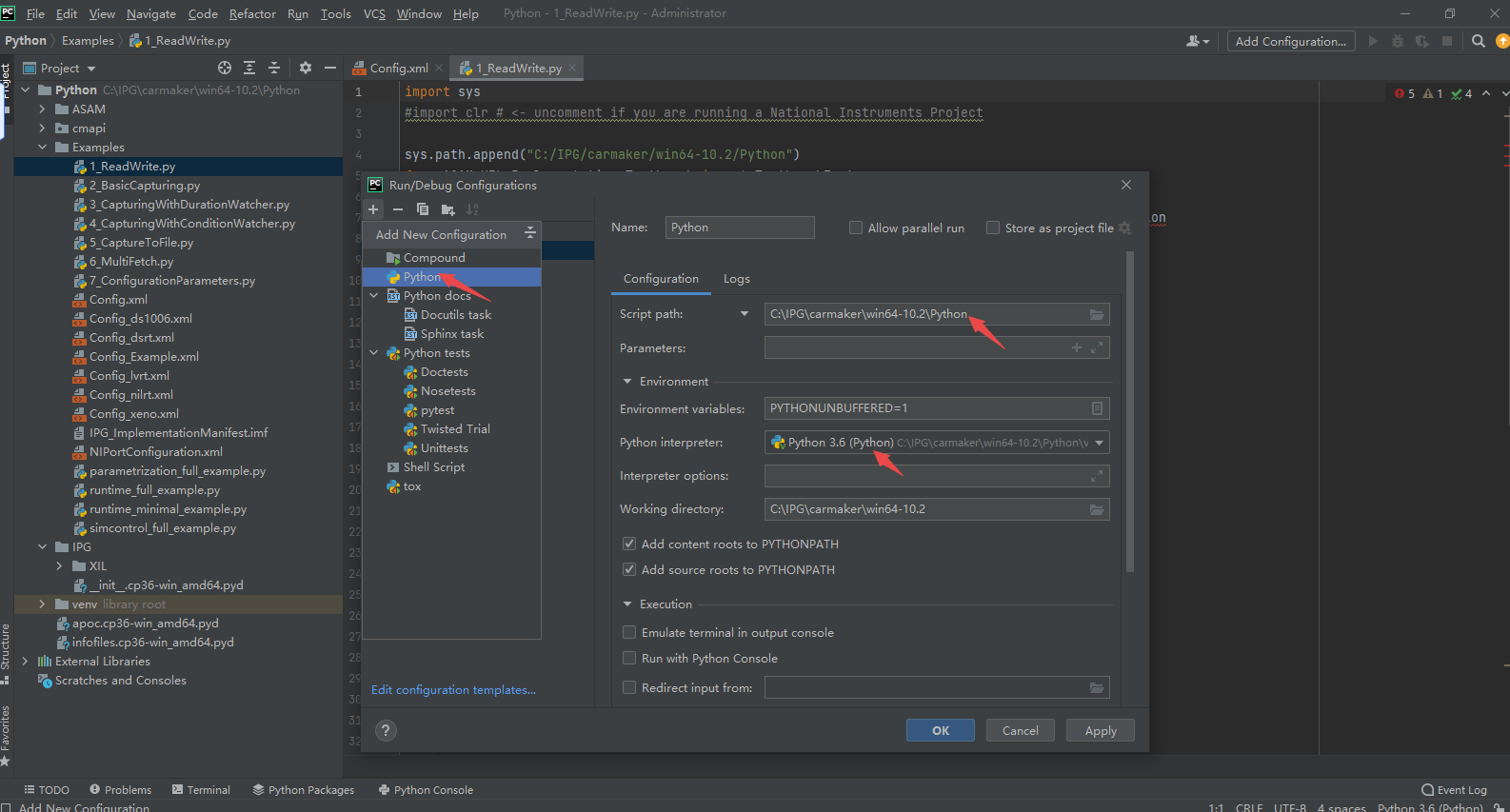
Task: Select the Configuration tab
Action: click(x=661, y=279)
